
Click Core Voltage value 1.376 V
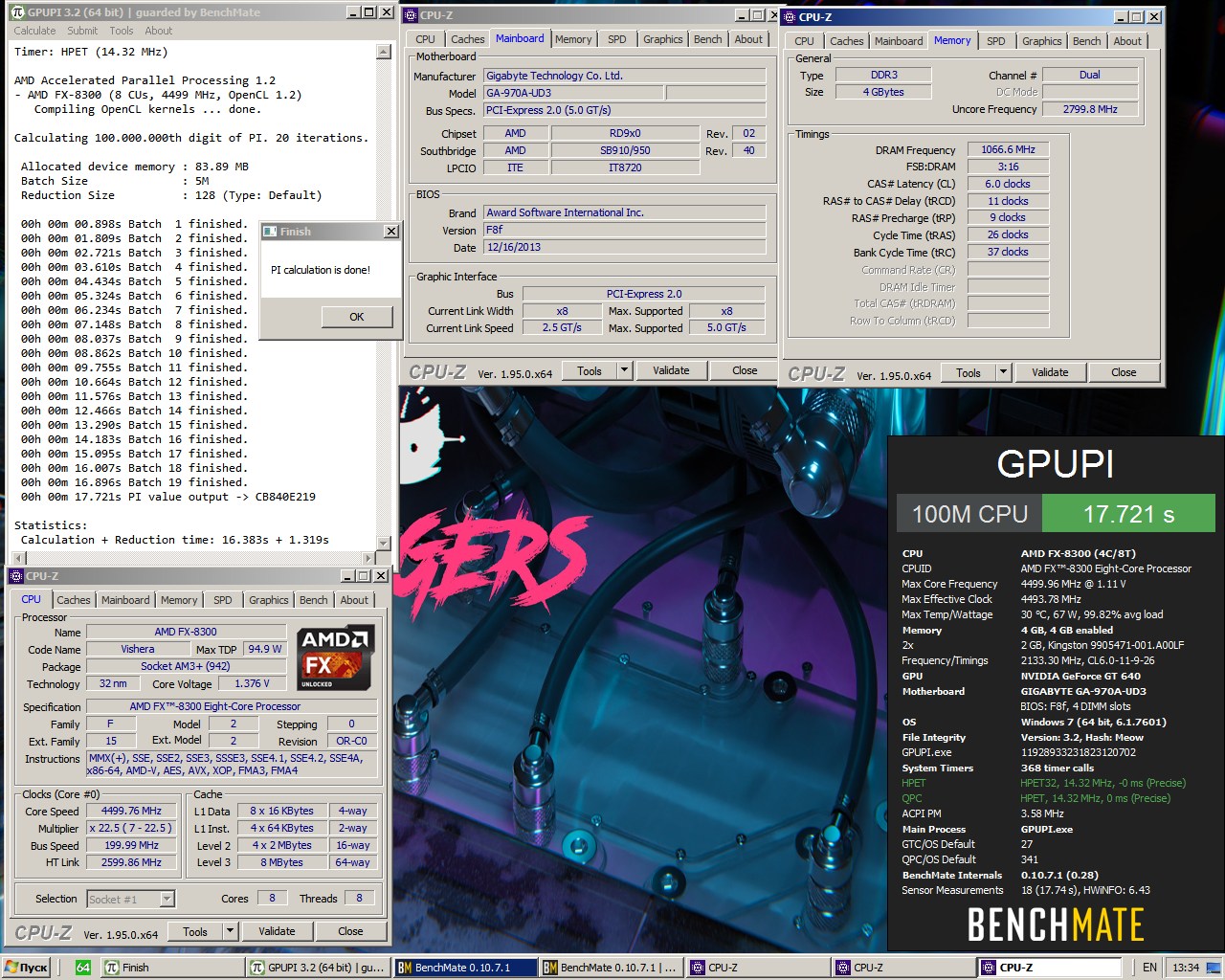point(252,683)
